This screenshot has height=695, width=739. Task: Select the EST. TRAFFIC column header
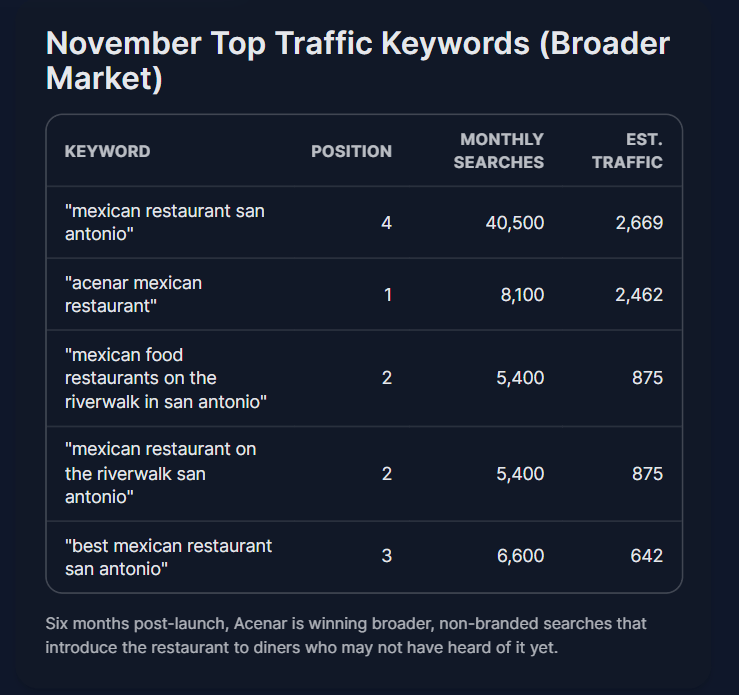pos(627,150)
